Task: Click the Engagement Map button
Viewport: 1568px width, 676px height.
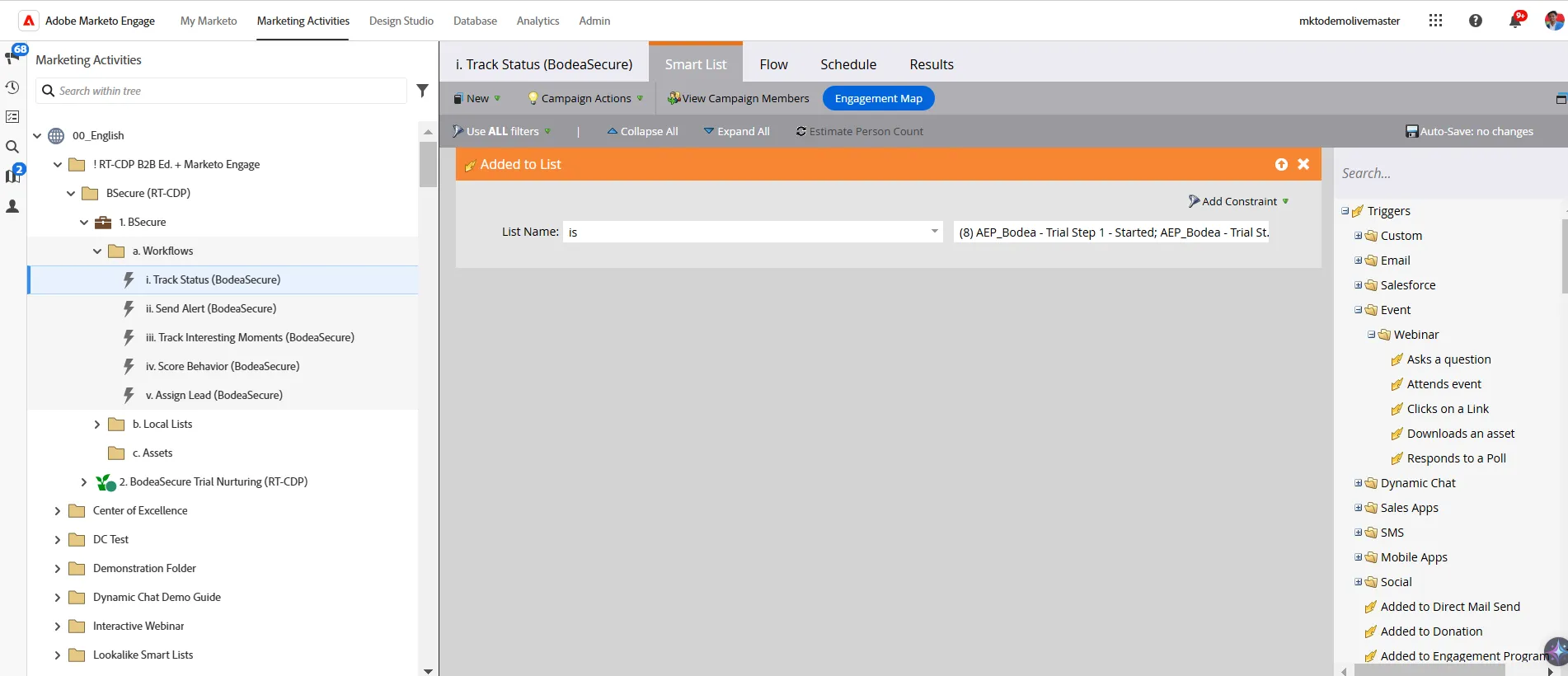Action: [x=879, y=98]
